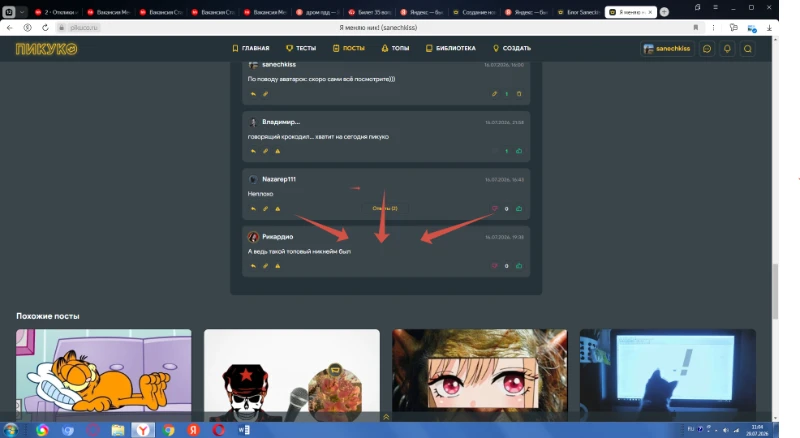Viewport: 800px width, 438px height.
Task: Open the БИБЛИОТЕКА menu item
Action: point(451,48)
